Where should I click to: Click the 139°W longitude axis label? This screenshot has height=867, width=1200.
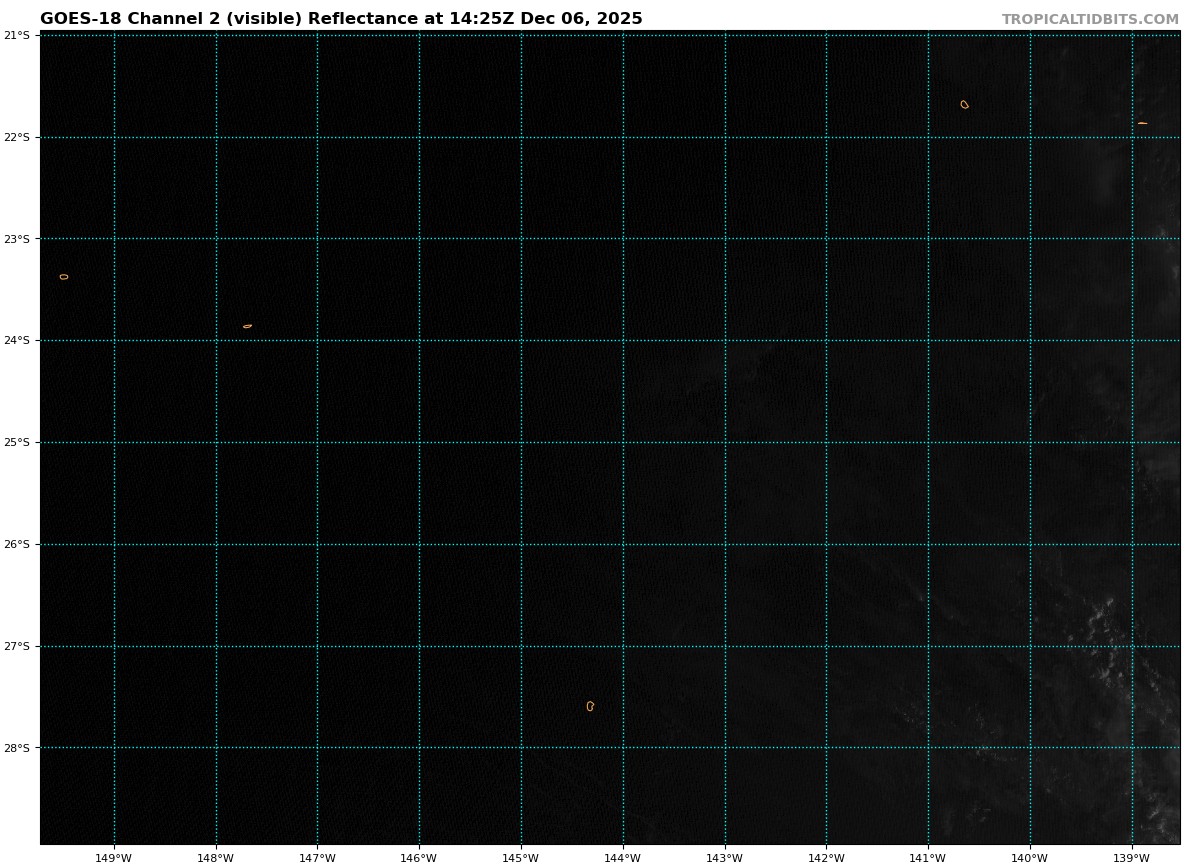pos(1131,858)
